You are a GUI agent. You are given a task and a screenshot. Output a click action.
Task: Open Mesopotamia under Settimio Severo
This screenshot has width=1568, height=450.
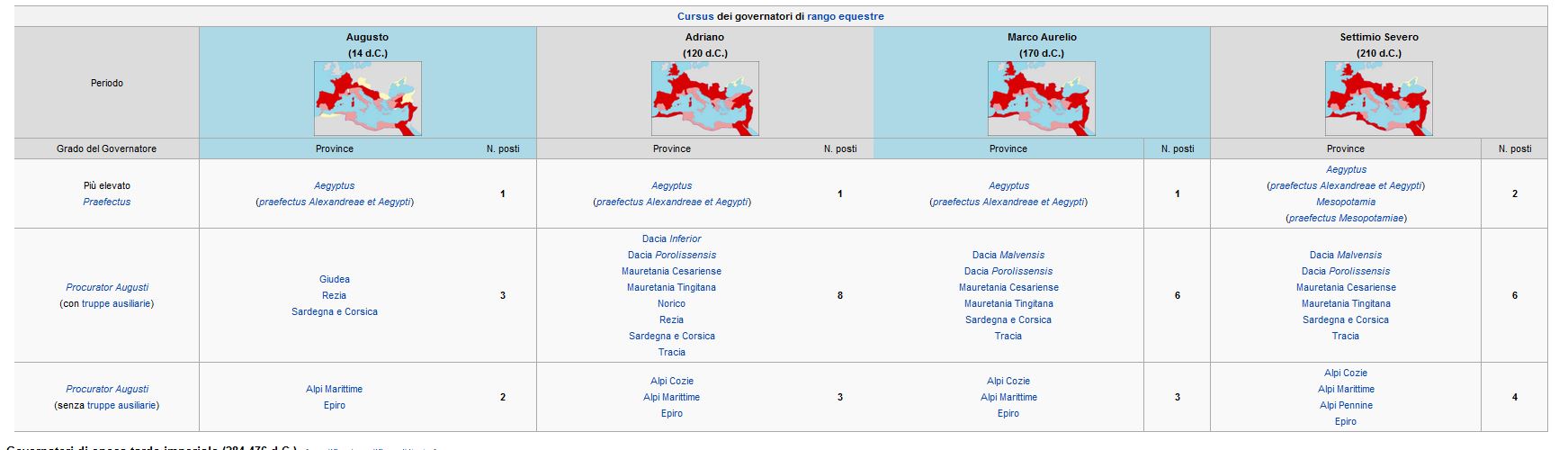(1346, 202)
